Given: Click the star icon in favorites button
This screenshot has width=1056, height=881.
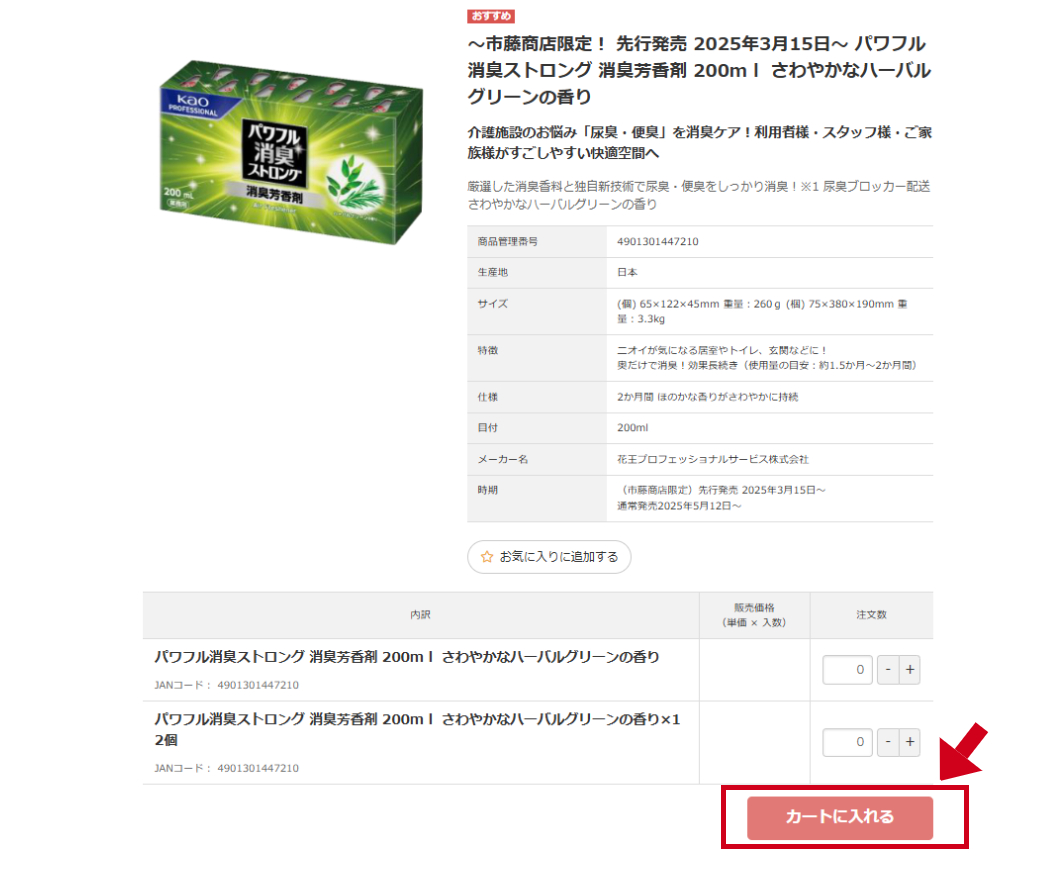Looking at the screenshot, I should tap(486, 557).
